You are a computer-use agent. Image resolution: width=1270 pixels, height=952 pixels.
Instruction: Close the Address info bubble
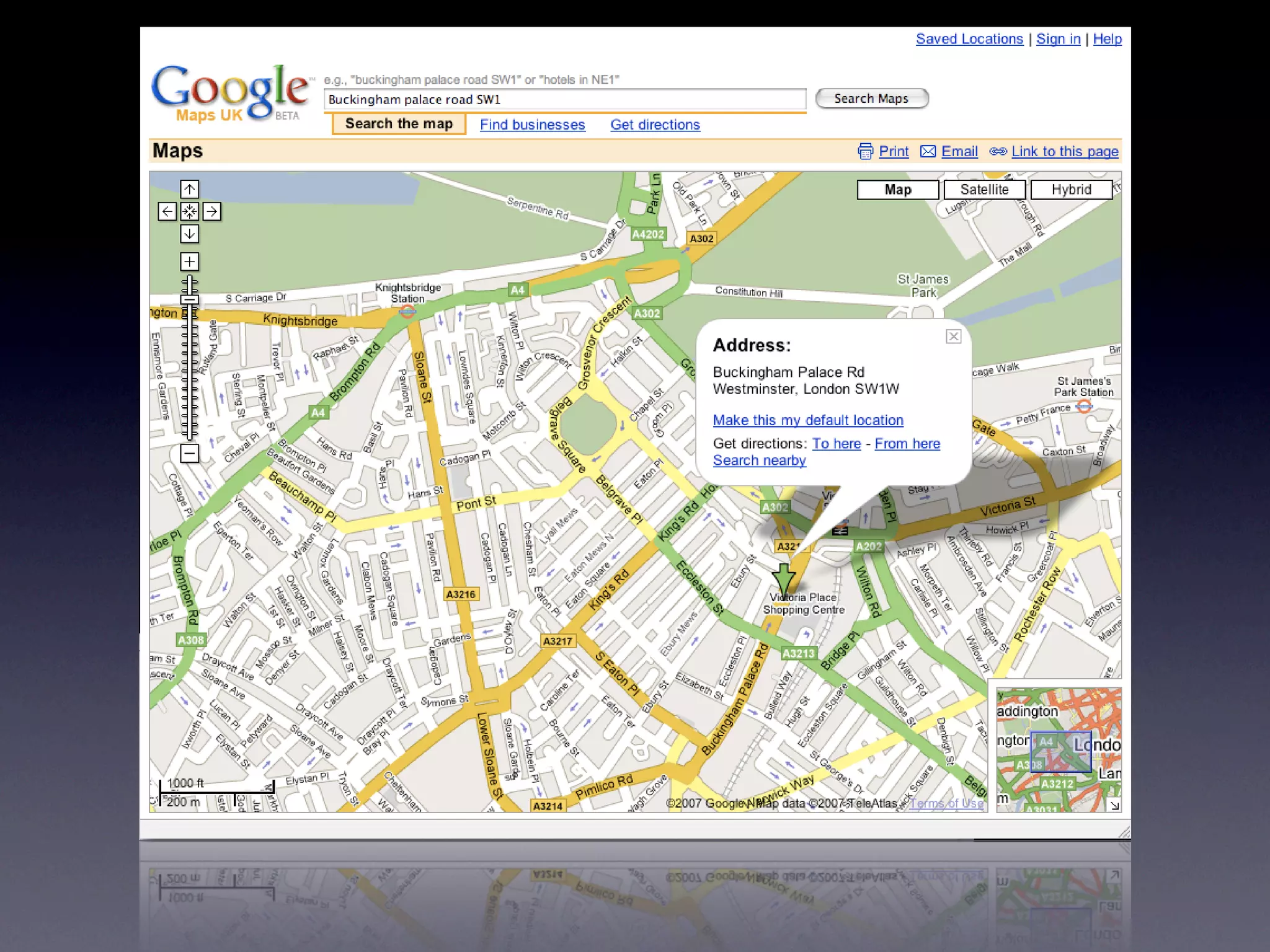point(953,337)
